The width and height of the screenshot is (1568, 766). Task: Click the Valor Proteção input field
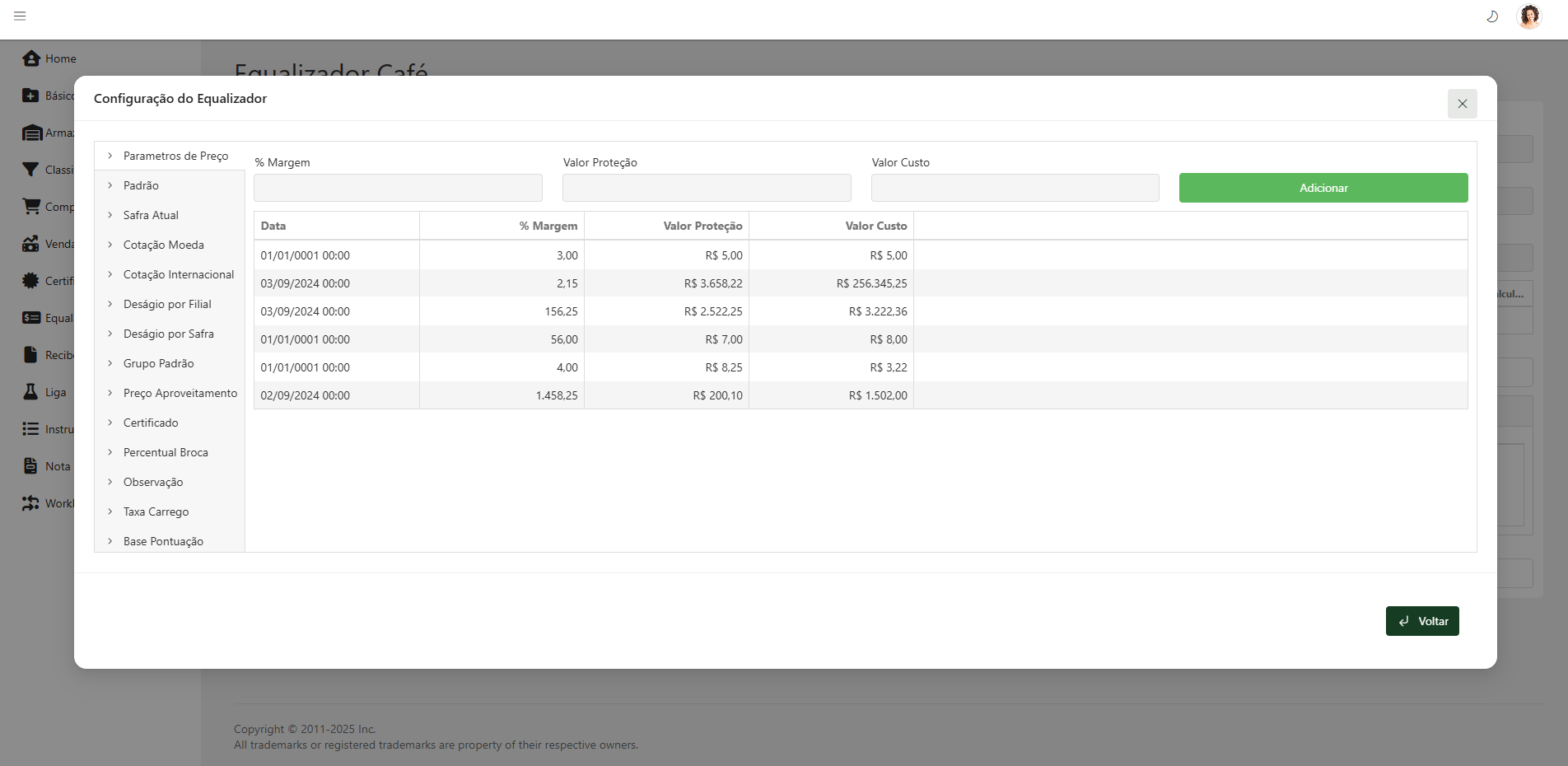[x=706, y=188]
